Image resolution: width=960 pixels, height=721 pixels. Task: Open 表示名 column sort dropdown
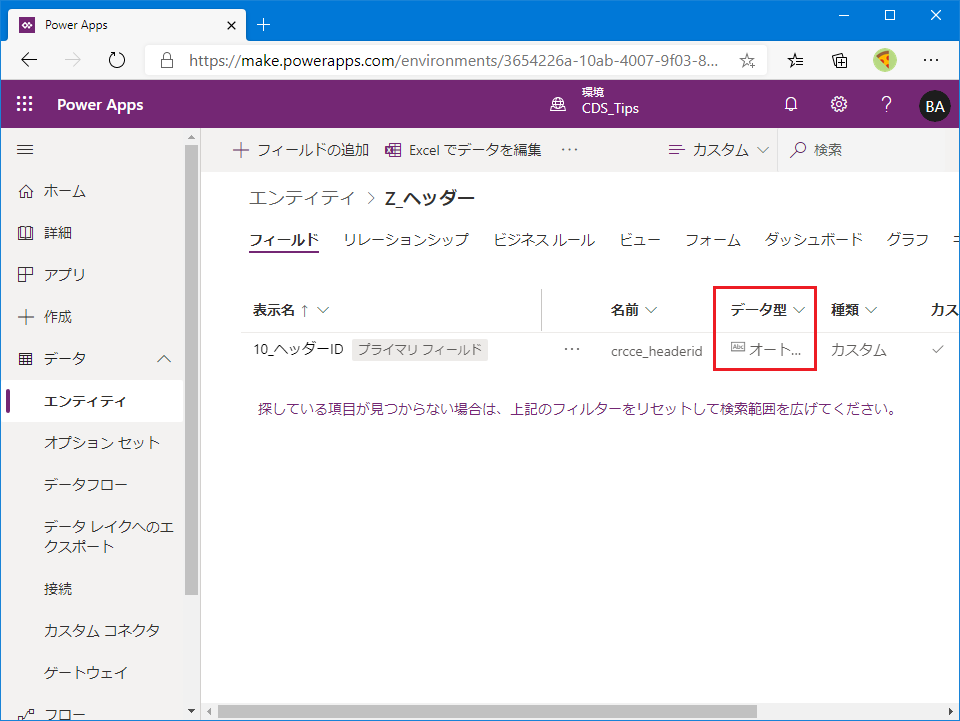323,310
